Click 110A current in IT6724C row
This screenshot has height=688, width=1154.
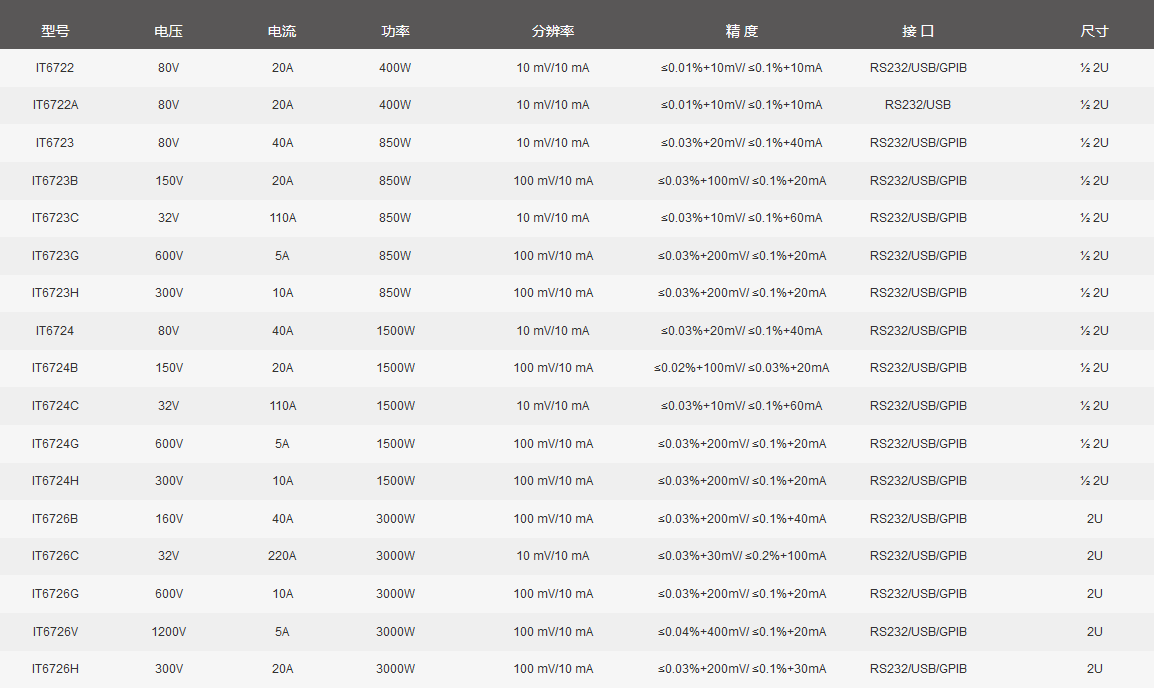(283, 405)
